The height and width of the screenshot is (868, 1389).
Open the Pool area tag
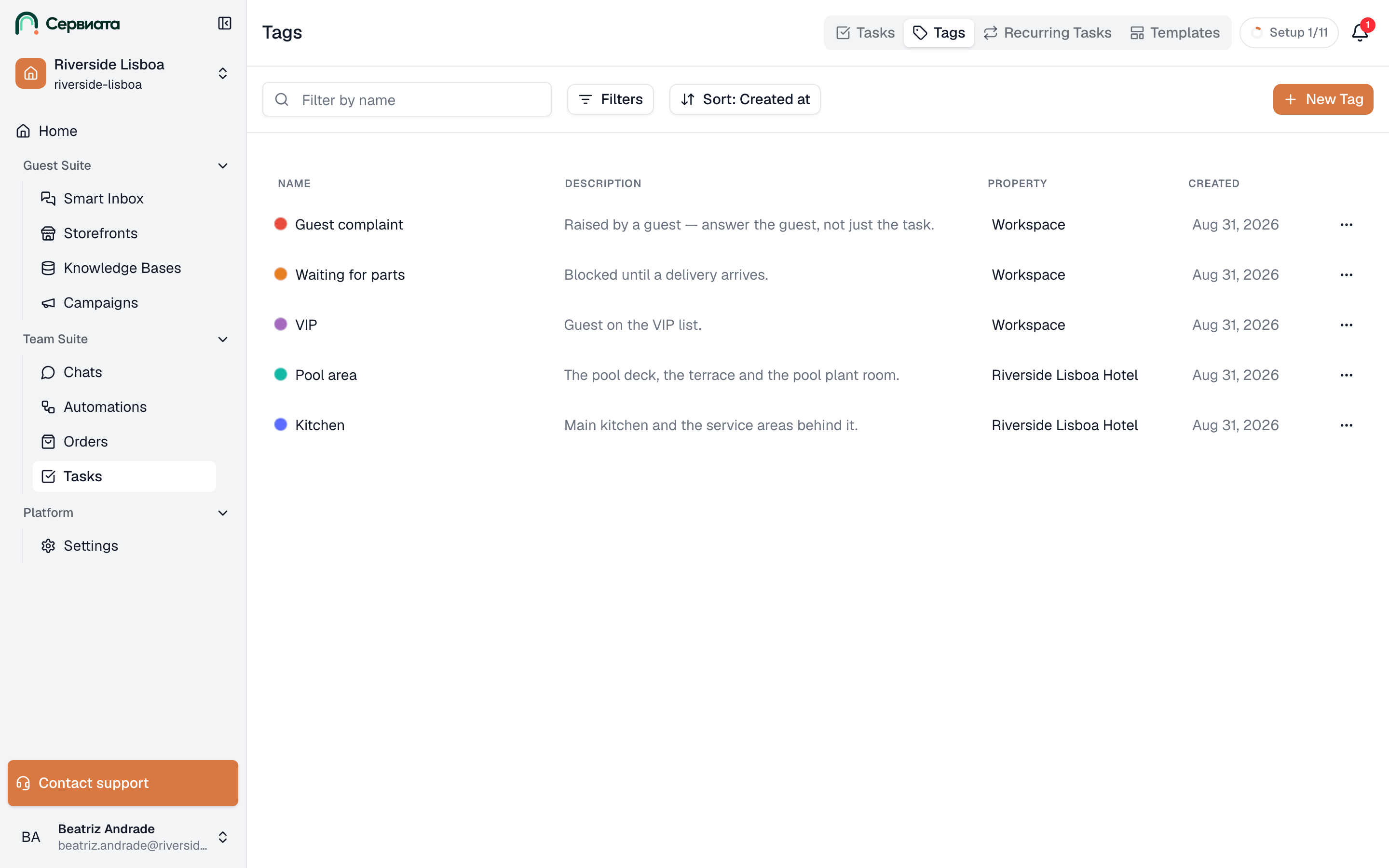[326, 376]
